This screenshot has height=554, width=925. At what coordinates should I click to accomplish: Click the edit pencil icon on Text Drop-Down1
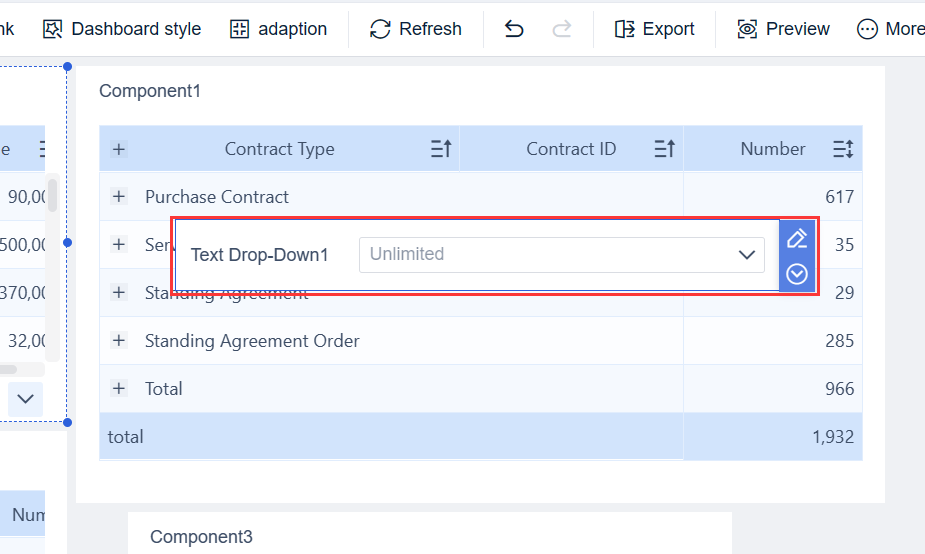click(x=797, y=238)
